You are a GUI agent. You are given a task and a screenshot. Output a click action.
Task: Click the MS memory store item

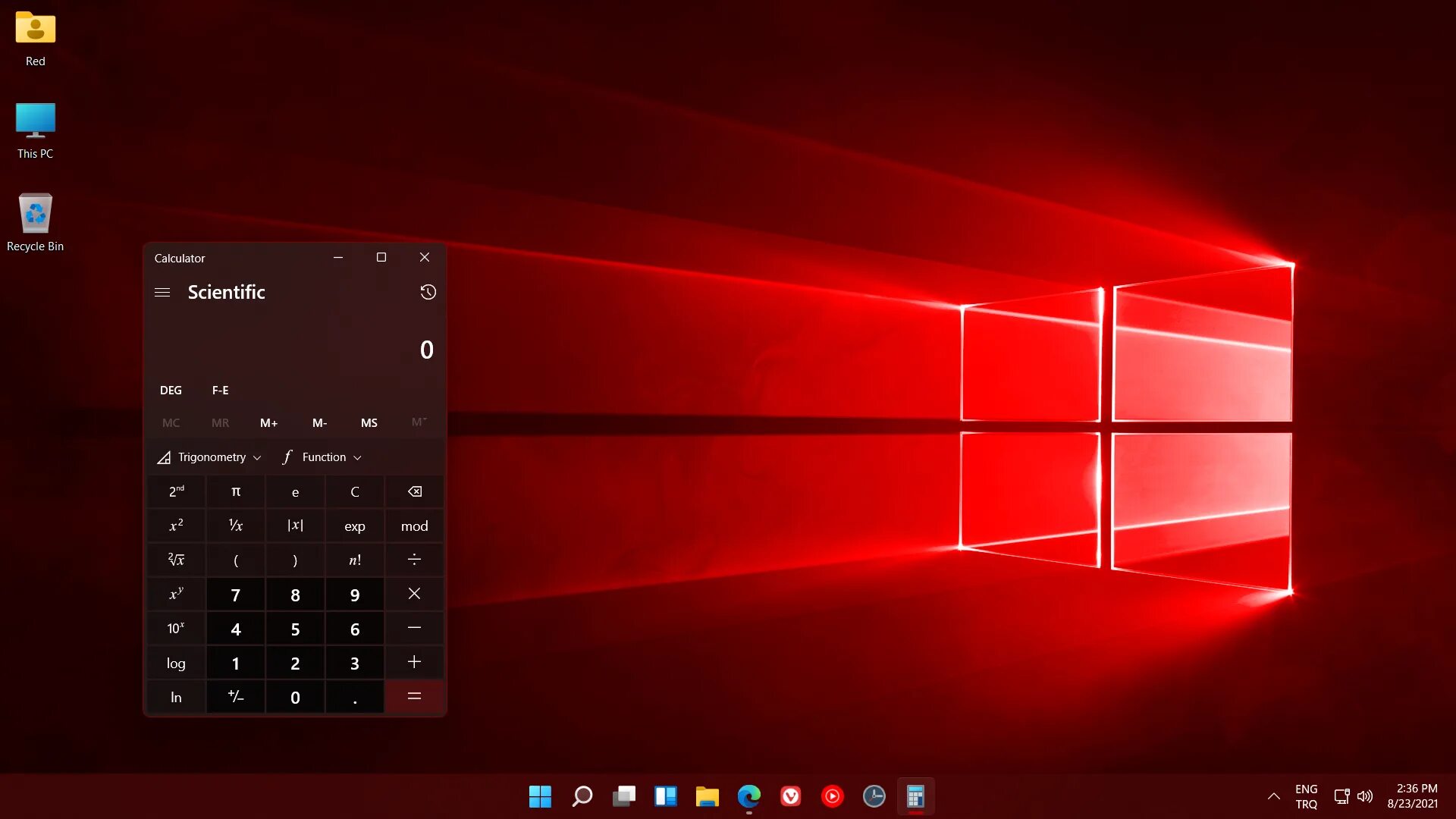click(x=369, y=423)
